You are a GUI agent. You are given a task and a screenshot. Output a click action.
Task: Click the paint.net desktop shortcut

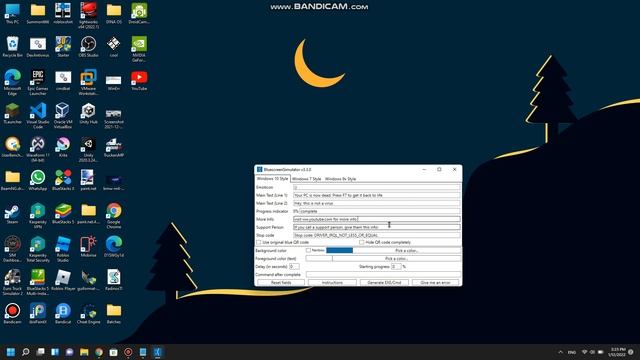click(89, 181)
